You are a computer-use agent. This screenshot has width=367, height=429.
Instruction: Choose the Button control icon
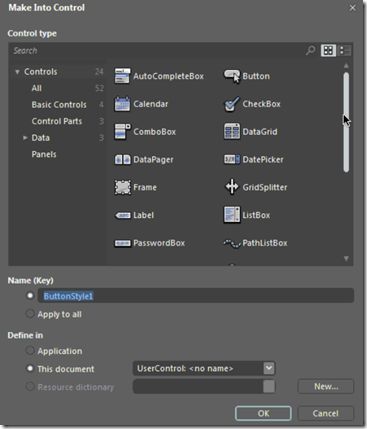232,76
